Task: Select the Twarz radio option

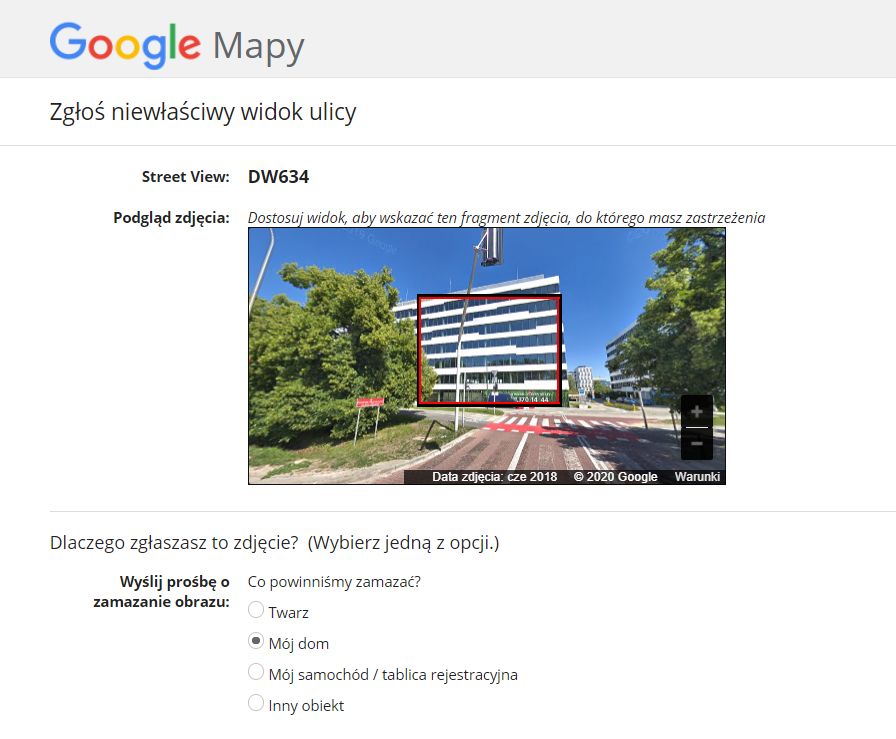Action: click(x=256, y=610)
